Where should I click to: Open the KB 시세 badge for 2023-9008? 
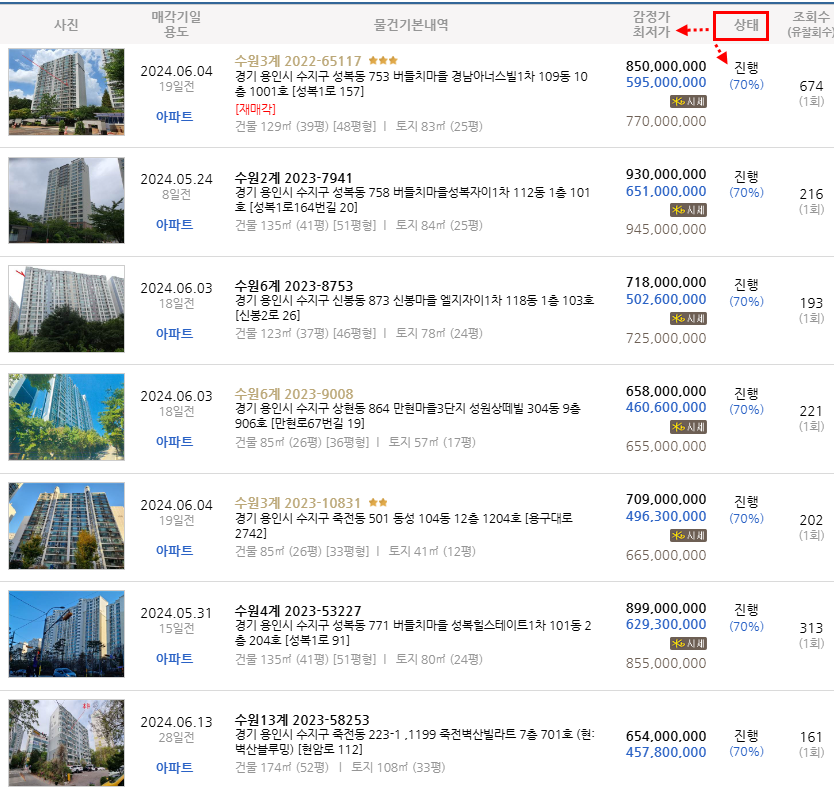688,427
